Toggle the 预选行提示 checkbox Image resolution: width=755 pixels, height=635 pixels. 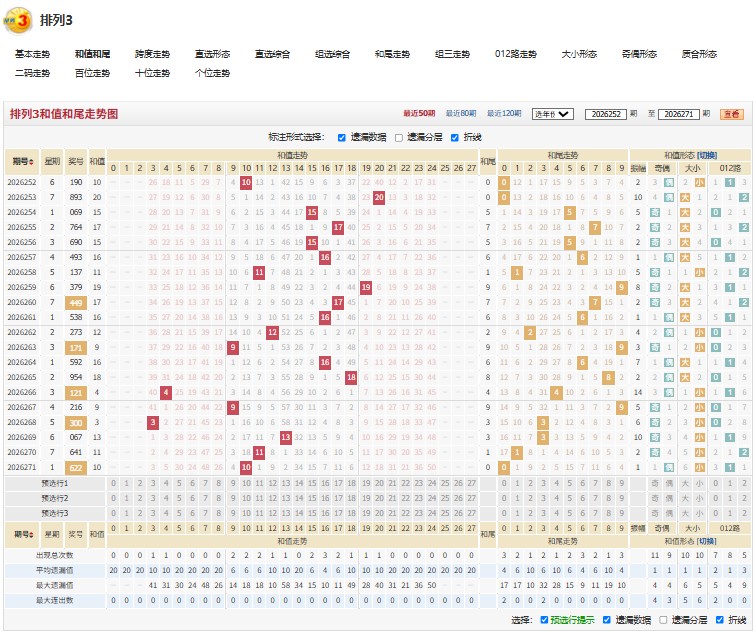click(x=544, y=620)
